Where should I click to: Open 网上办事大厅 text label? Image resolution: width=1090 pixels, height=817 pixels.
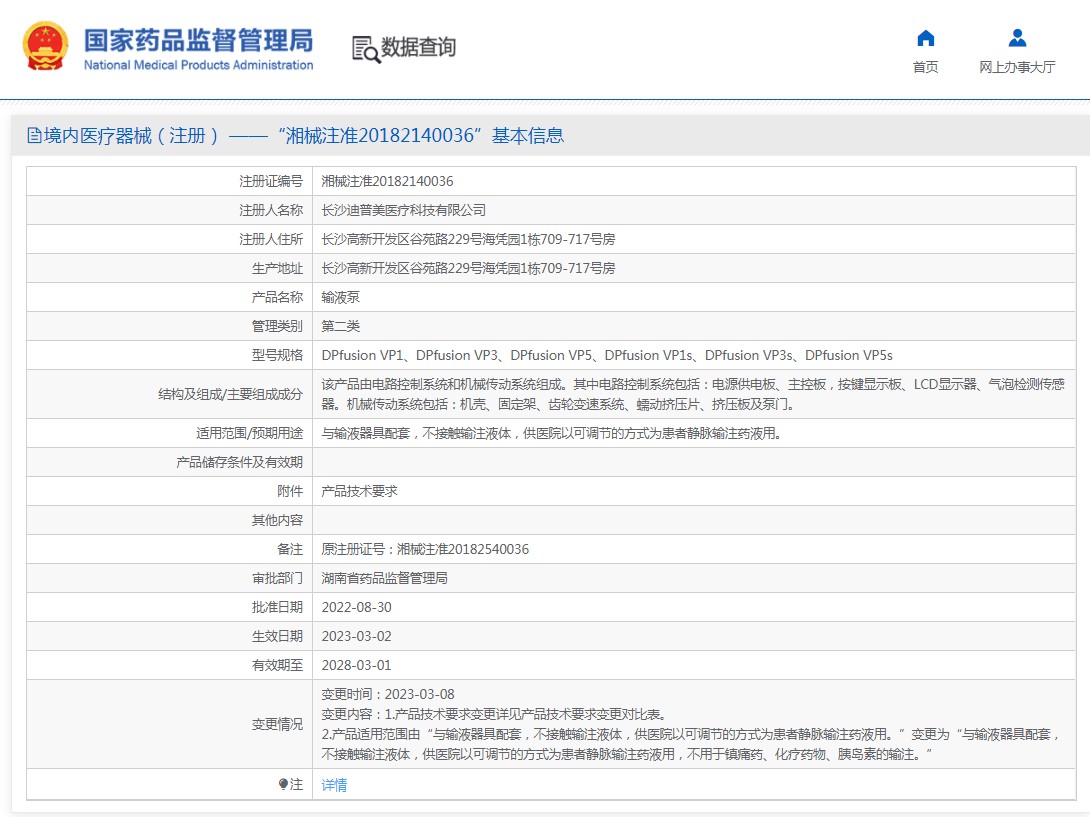coord(1017,67)
